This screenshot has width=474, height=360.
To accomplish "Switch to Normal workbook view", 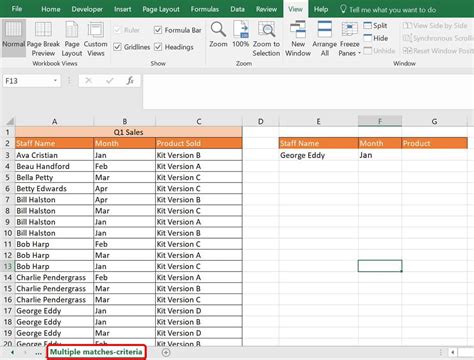I will point(13,38).
